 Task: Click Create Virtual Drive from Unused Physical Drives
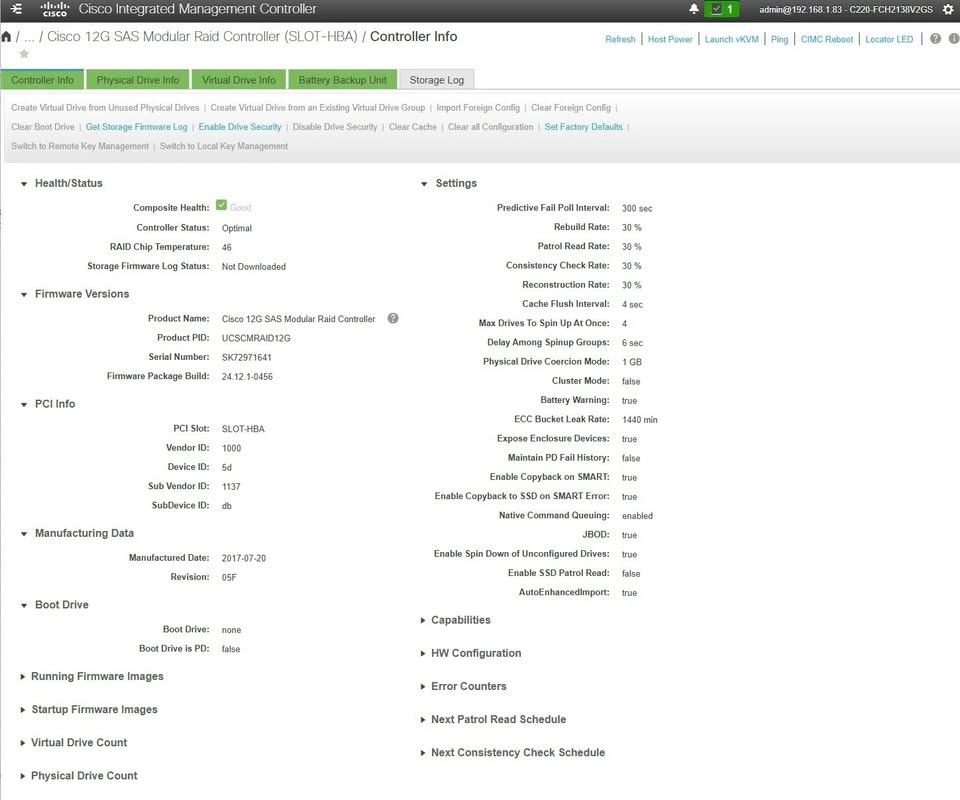105,108
